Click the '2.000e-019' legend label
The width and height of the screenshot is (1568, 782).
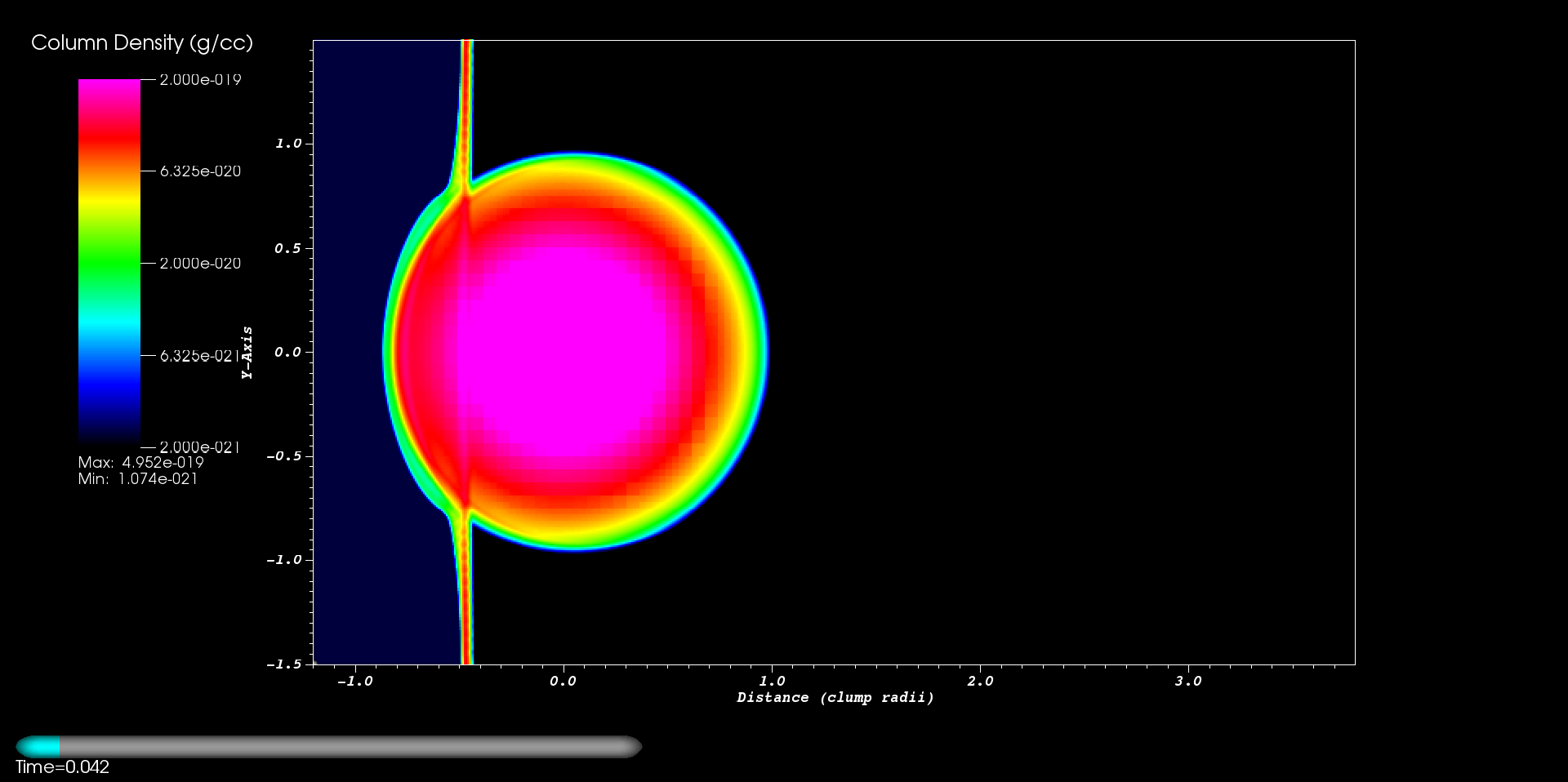pyautogui.click(x=200, y=80)
